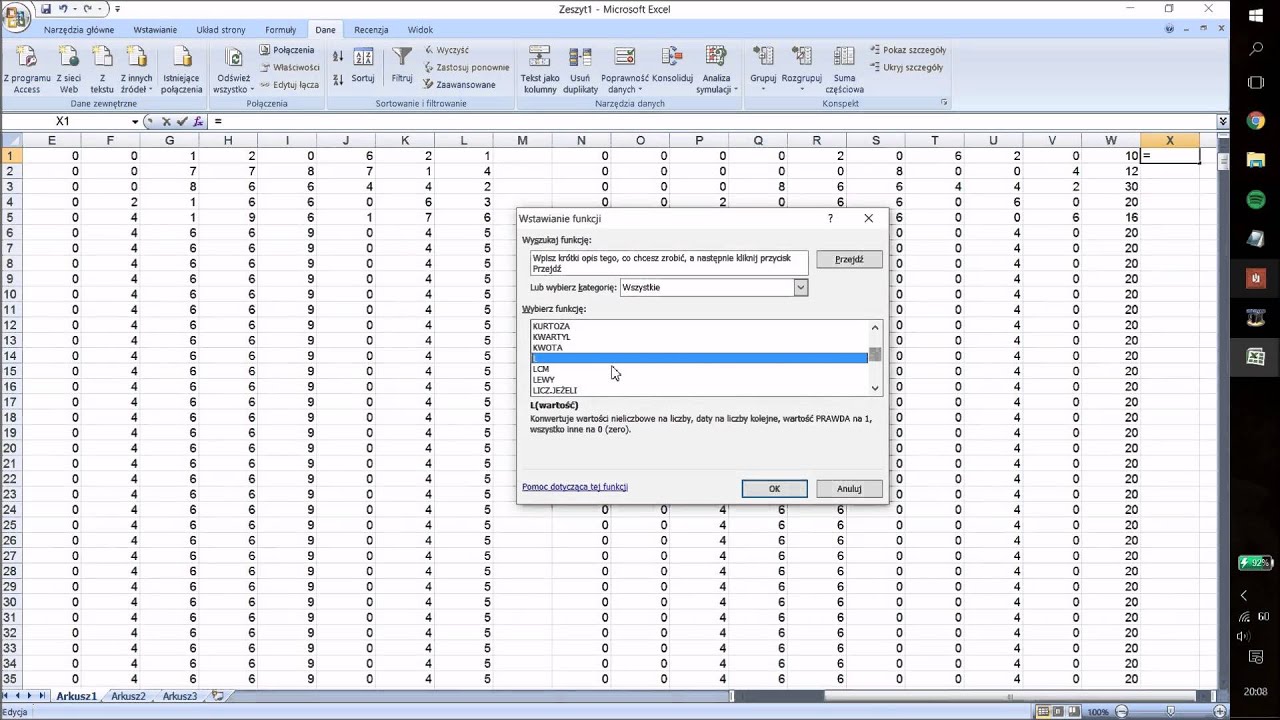The height and width of the screenshot is (720, 1280).
Task: Cancel formula entry with X icon
Action: tap(166, 121)
